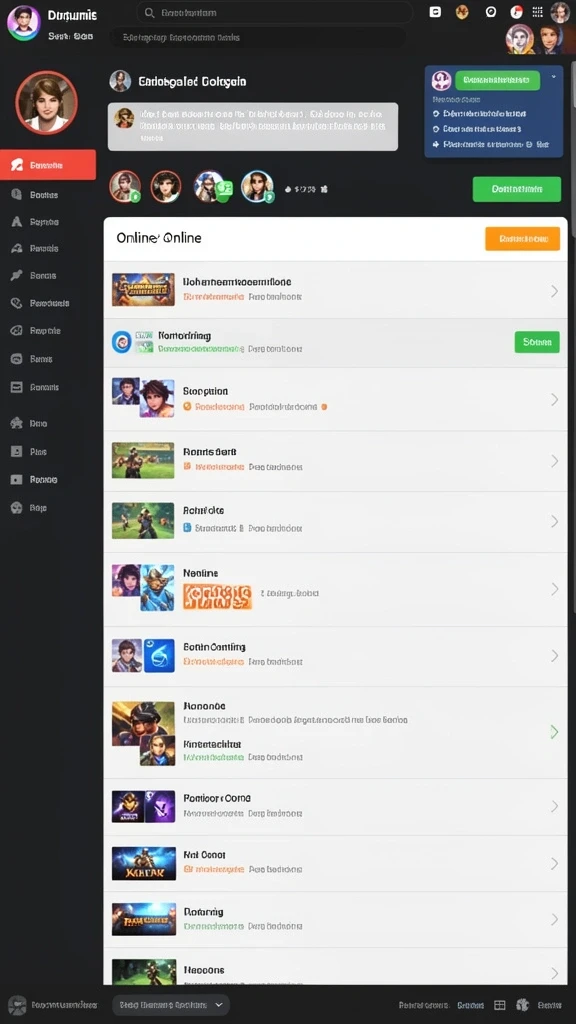Image resolution: width=576 pixels, height=1024 pixels.
Task: Click the rainbow-ringed avatar at top left
Action: [24, 23]
